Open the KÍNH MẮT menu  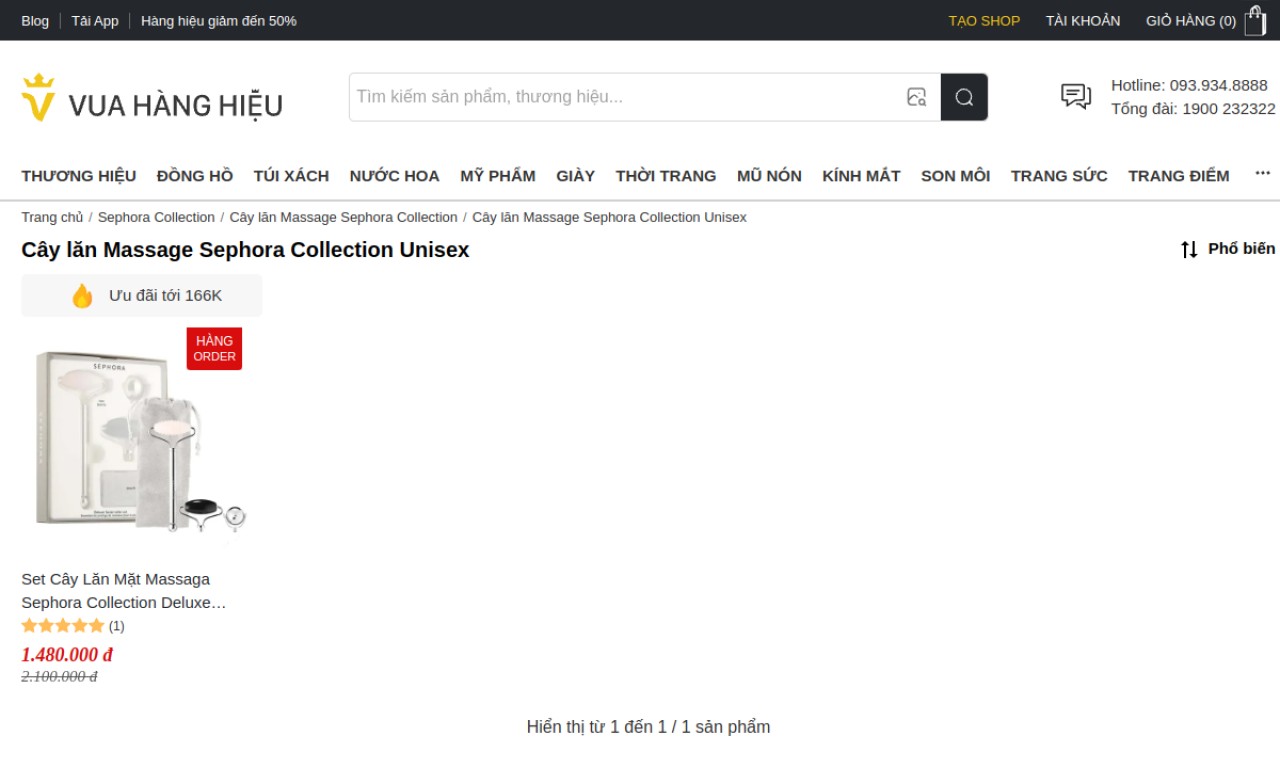(x=861, y=176)
